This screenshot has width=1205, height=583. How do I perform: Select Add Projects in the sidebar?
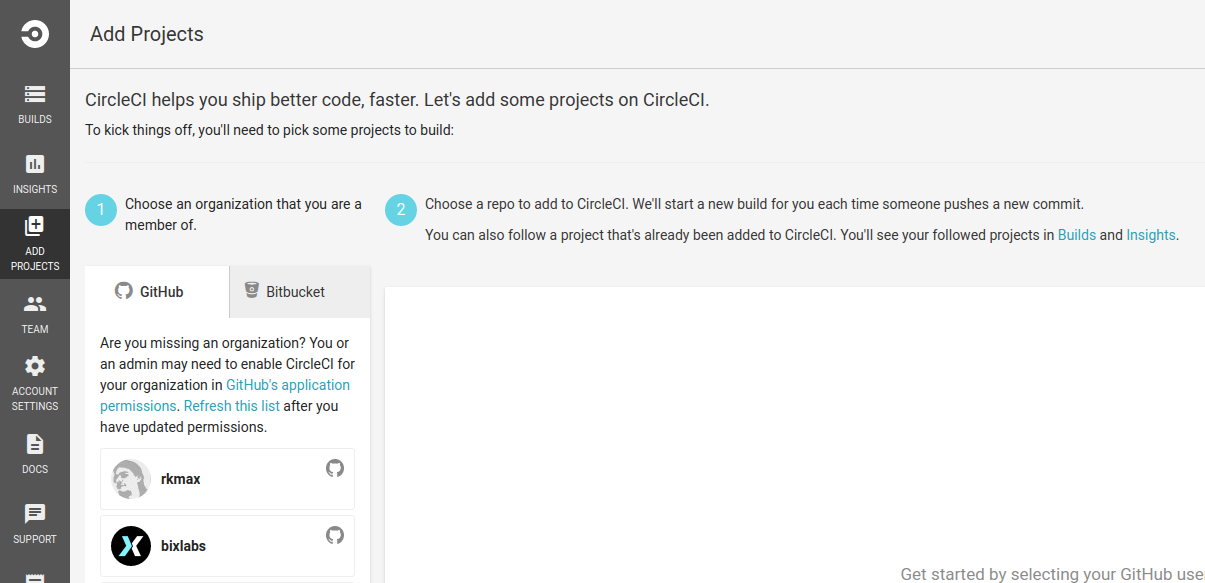pos(34,243)
